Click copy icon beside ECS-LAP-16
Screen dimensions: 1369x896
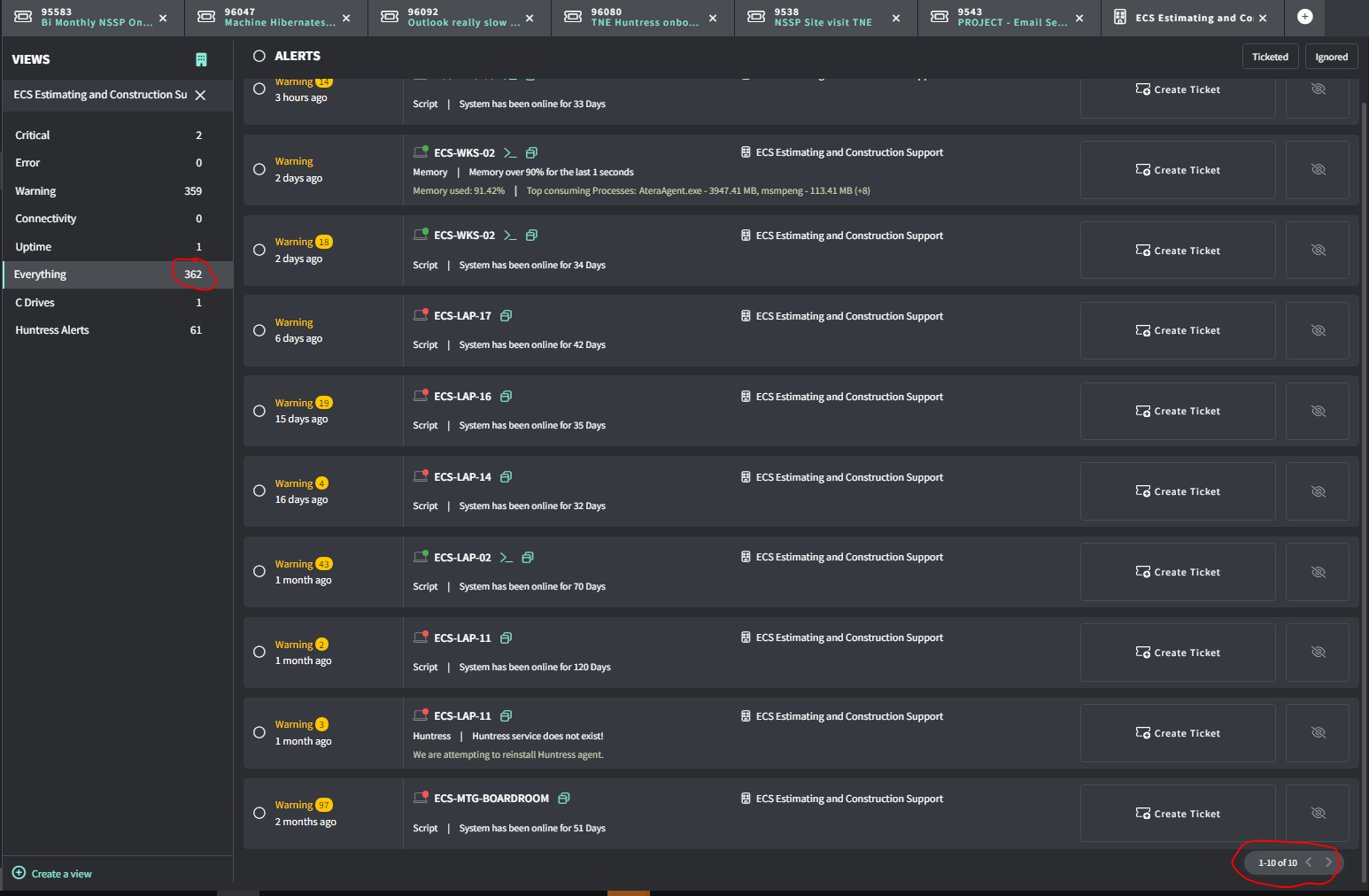pos(507,397)
